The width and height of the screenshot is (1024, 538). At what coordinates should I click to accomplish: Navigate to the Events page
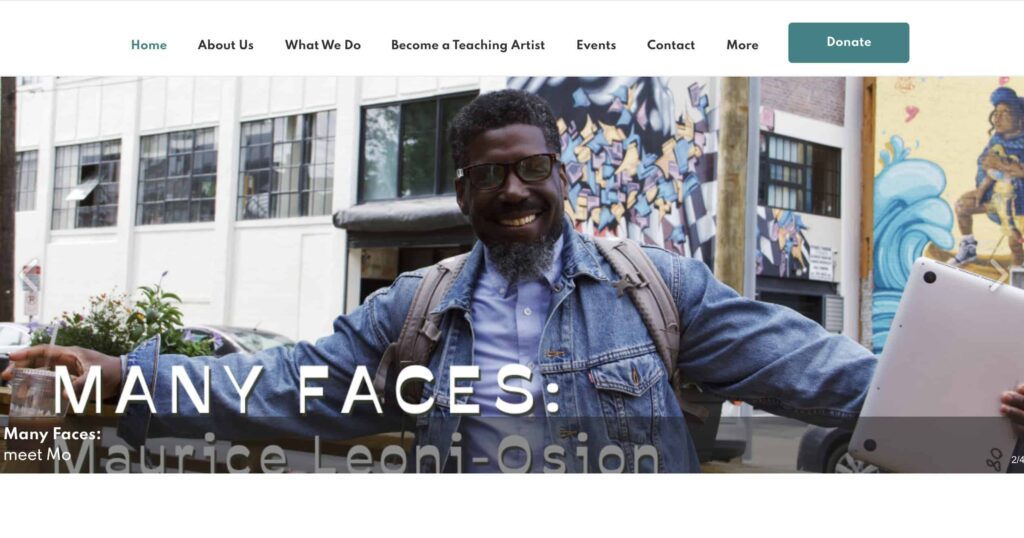click(596, 45)
